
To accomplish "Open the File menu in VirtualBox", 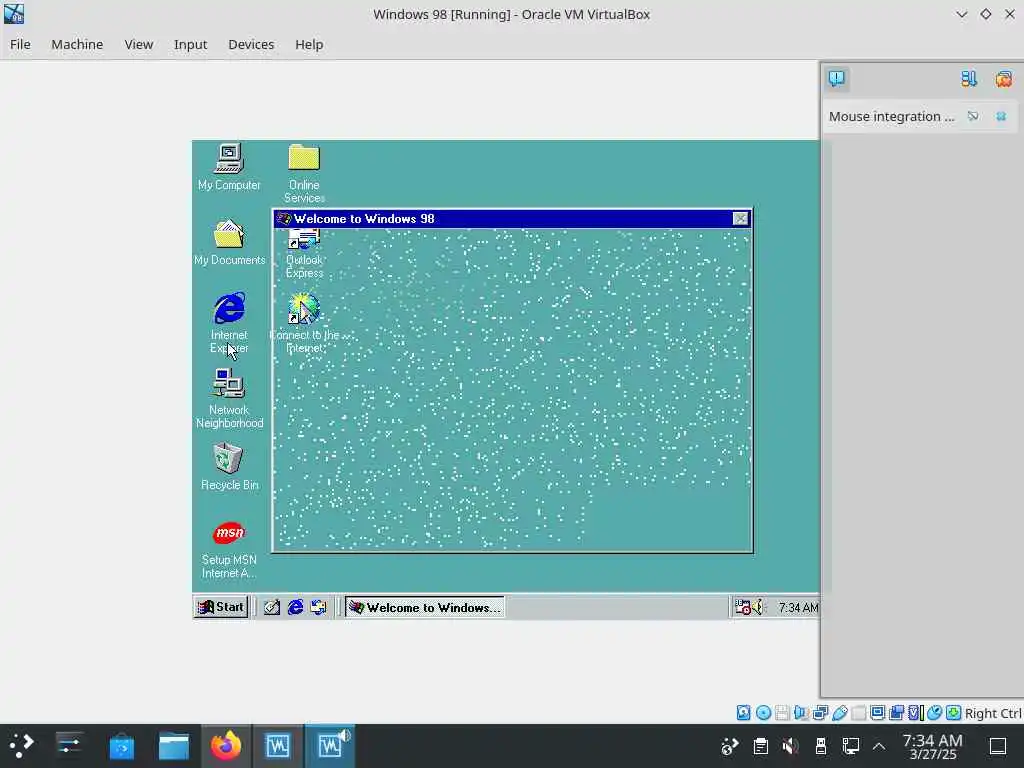I will pos(20,44).
